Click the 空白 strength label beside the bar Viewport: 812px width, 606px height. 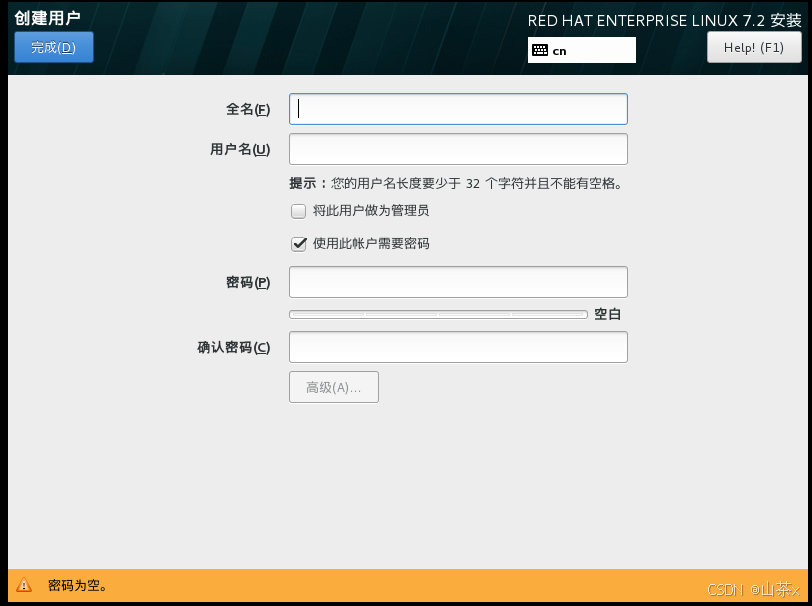(x=605, y=313)
